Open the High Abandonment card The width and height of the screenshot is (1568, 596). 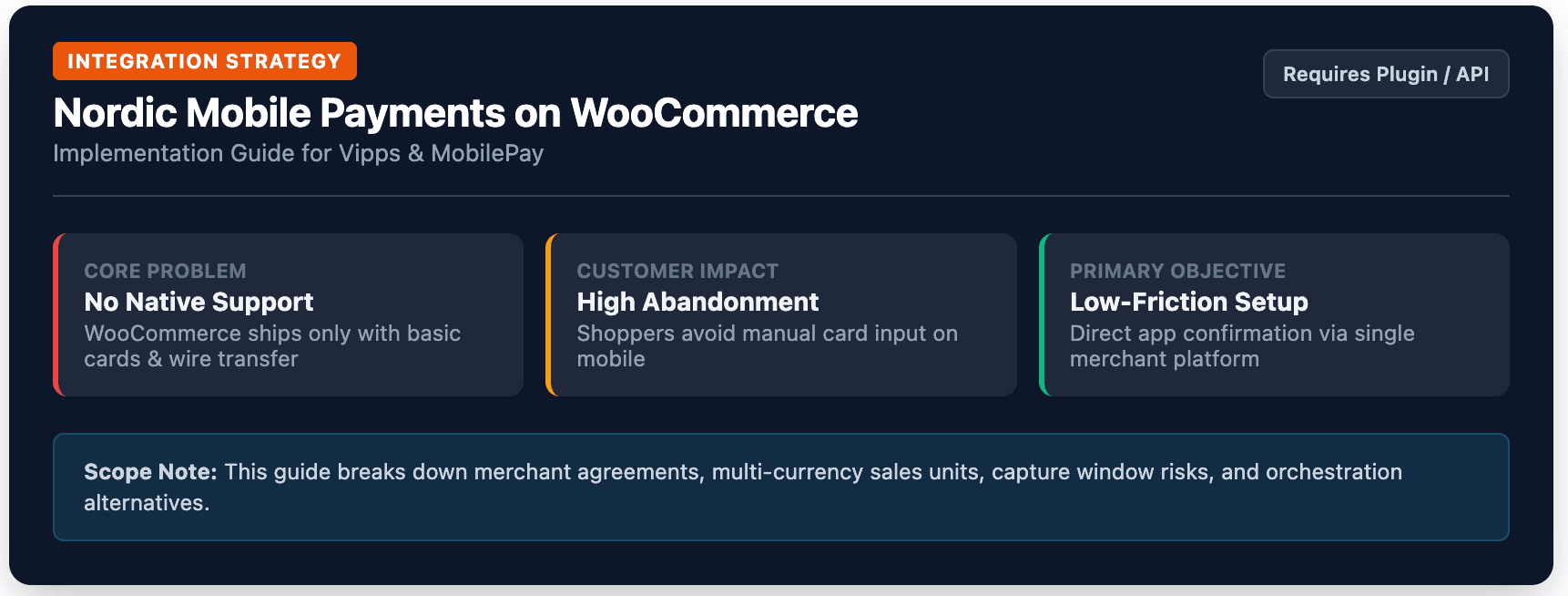pos(781,314)
